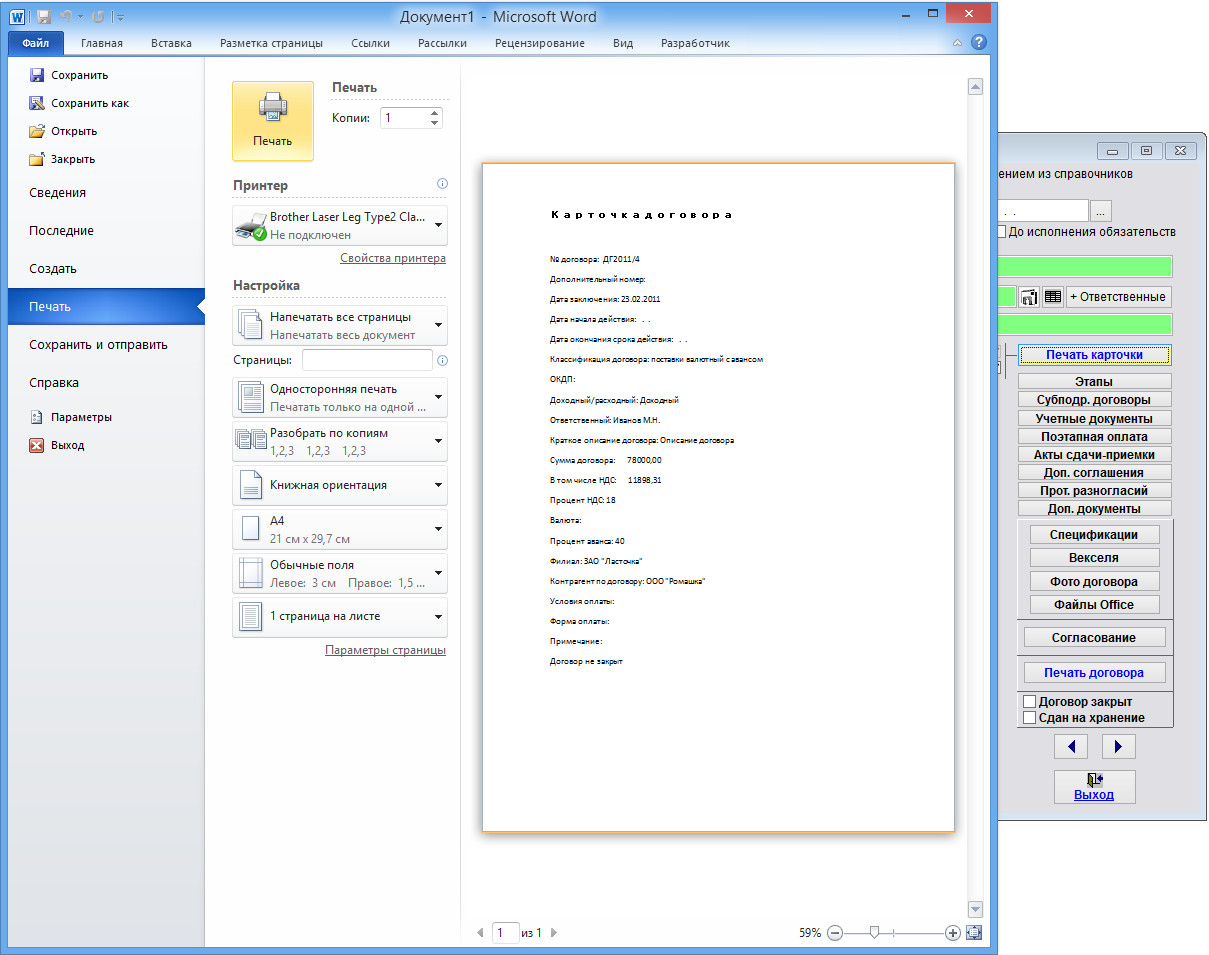
Task: Zoom out with the minus button
Action: coord(836,933)
